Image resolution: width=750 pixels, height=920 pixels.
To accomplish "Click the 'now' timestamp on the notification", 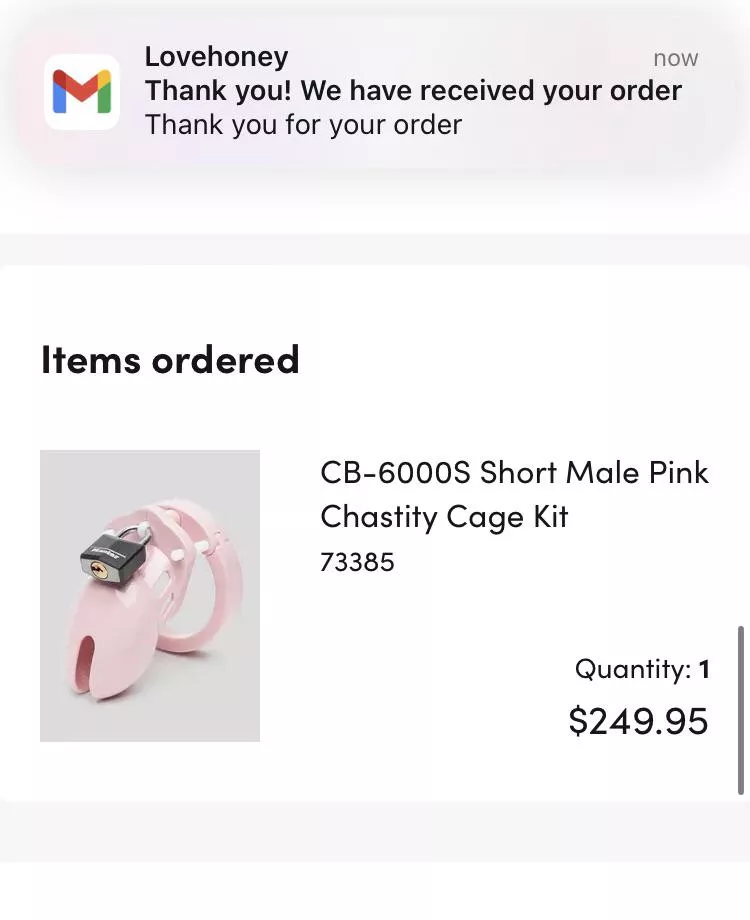I will tap(675, 58).
